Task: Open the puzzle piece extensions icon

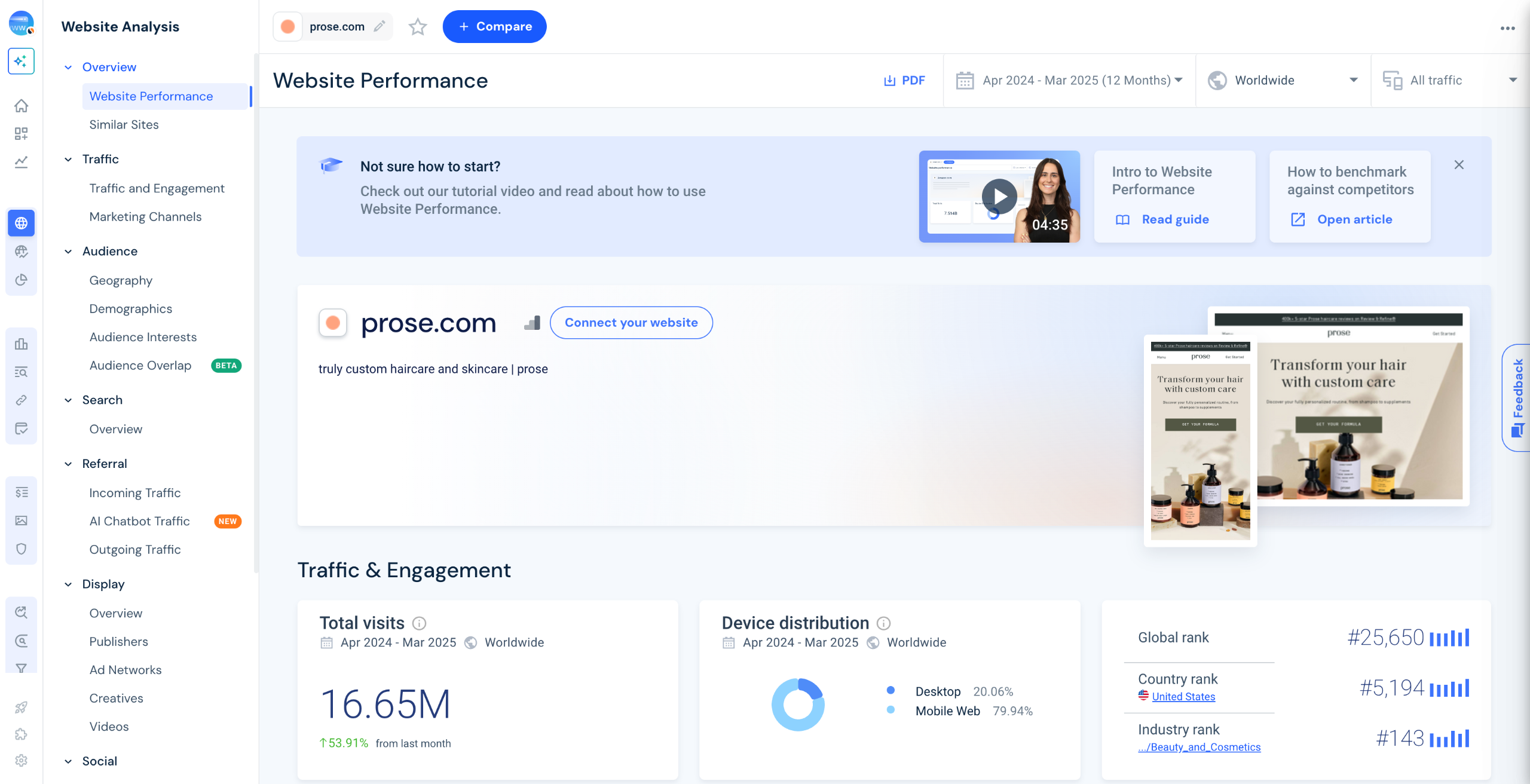Action: point(21,734)
